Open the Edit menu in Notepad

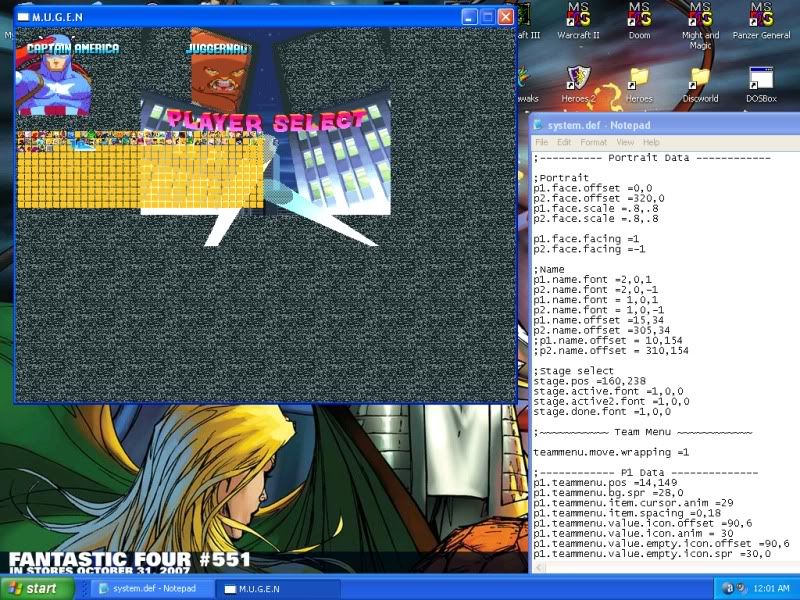[x=564, y=143]
